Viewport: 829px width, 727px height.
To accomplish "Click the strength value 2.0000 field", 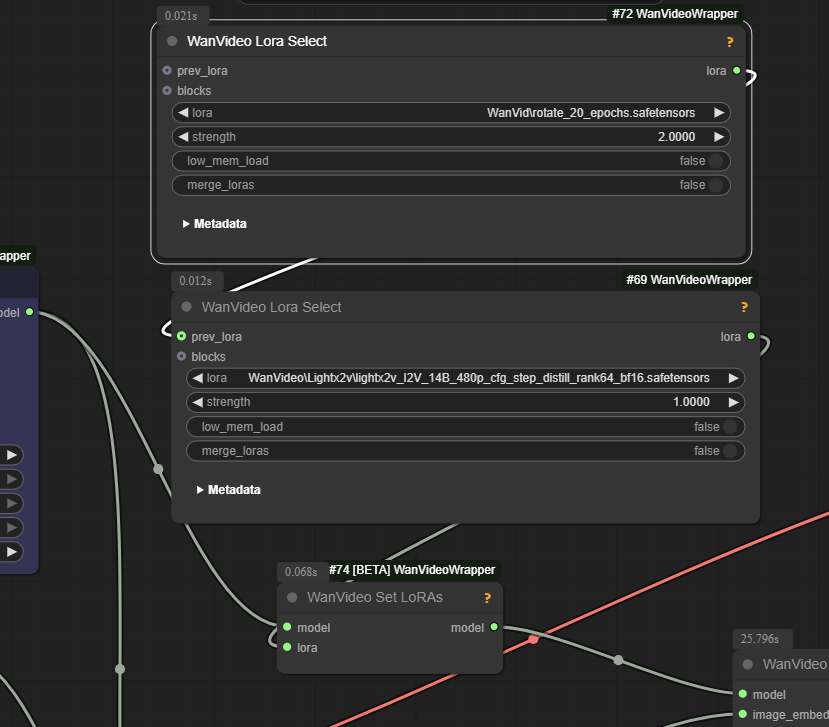I will tap(451, 137).
